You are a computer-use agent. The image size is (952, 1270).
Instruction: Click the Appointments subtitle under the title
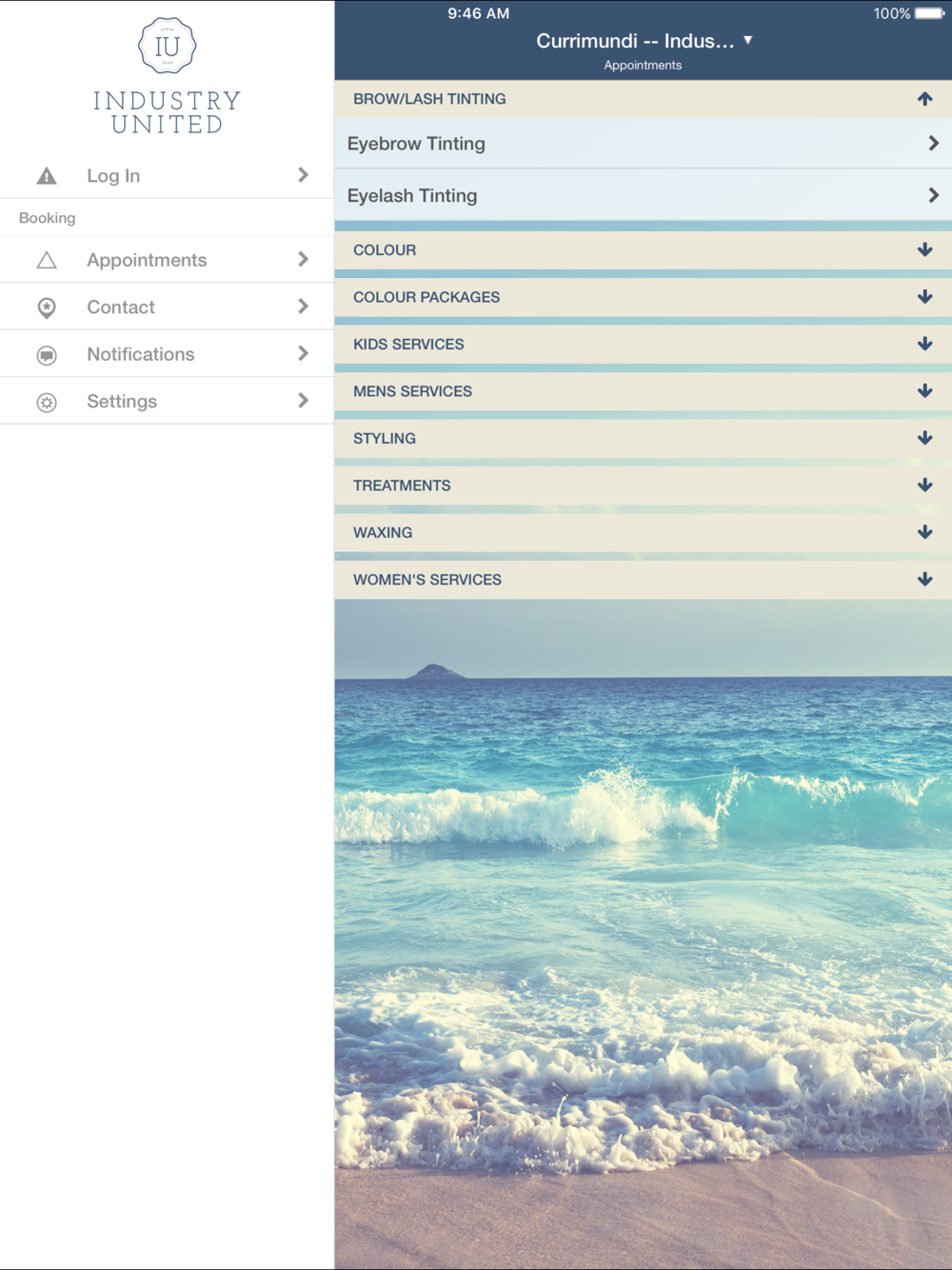pyautogui.click(x=643, y=66)
